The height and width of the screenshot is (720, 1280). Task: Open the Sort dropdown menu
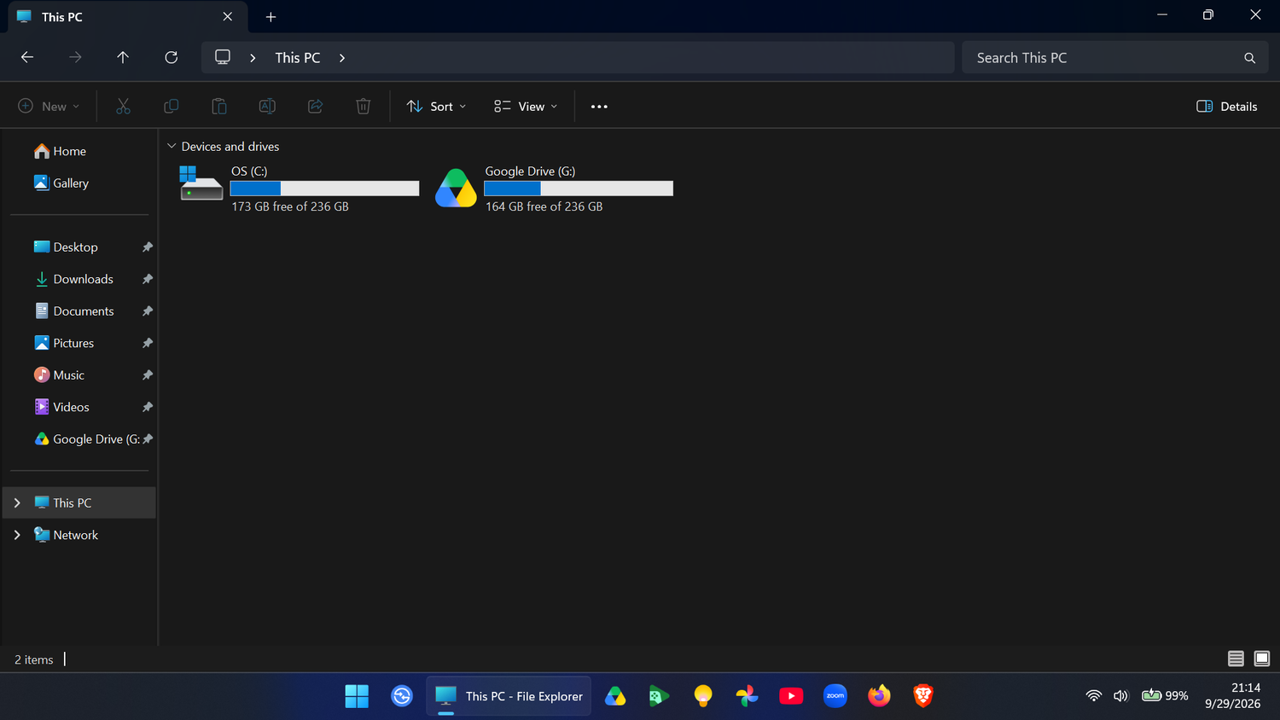coord(437,106)
